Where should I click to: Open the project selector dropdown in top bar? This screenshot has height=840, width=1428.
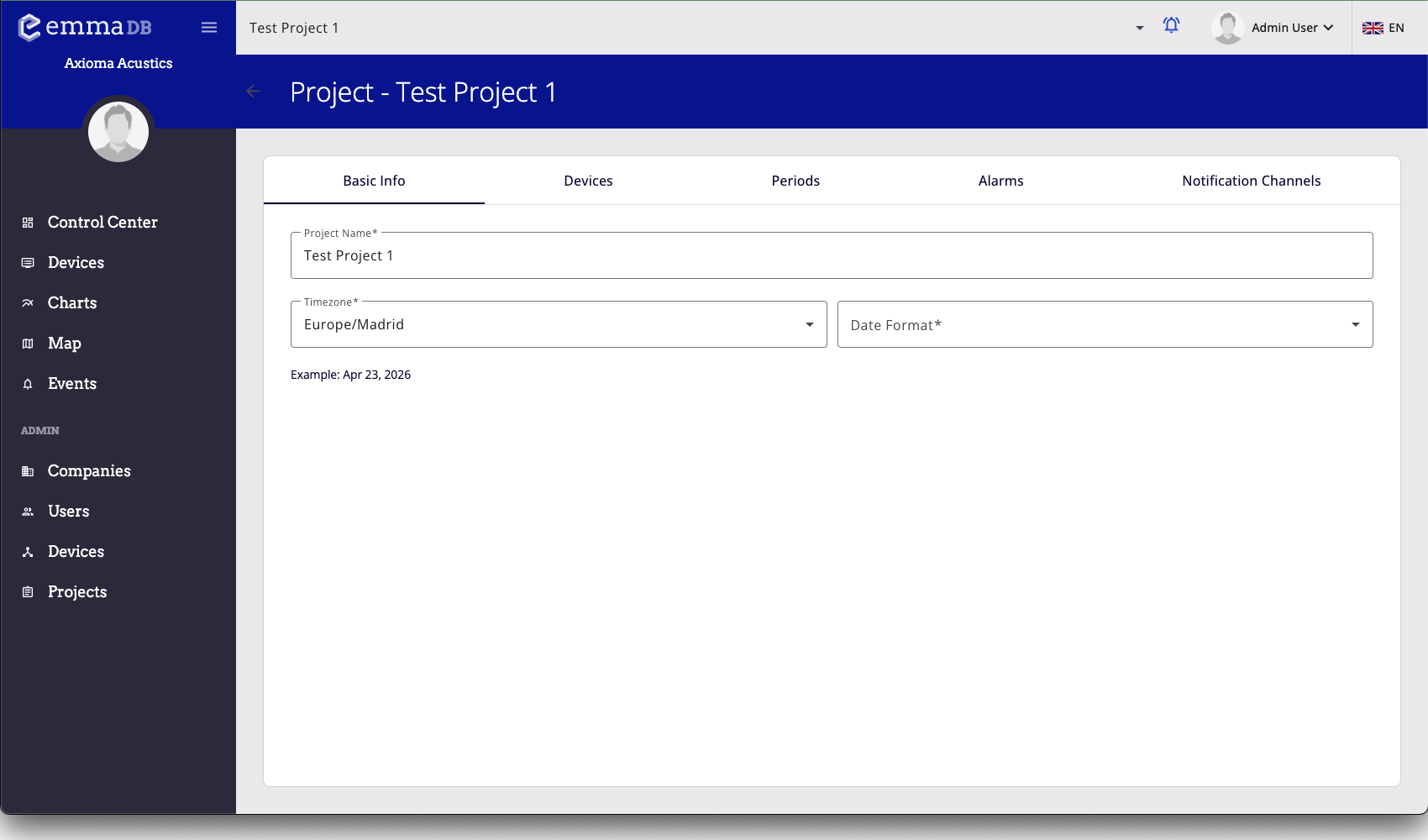(1139, 28)
